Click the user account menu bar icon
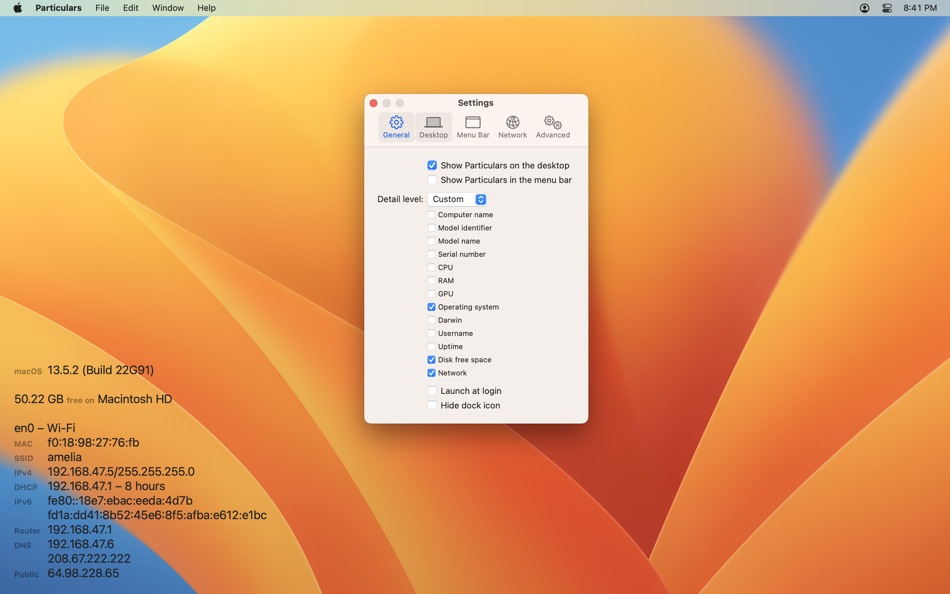Viewport: 950px width, 594px height. click(864, 8)
